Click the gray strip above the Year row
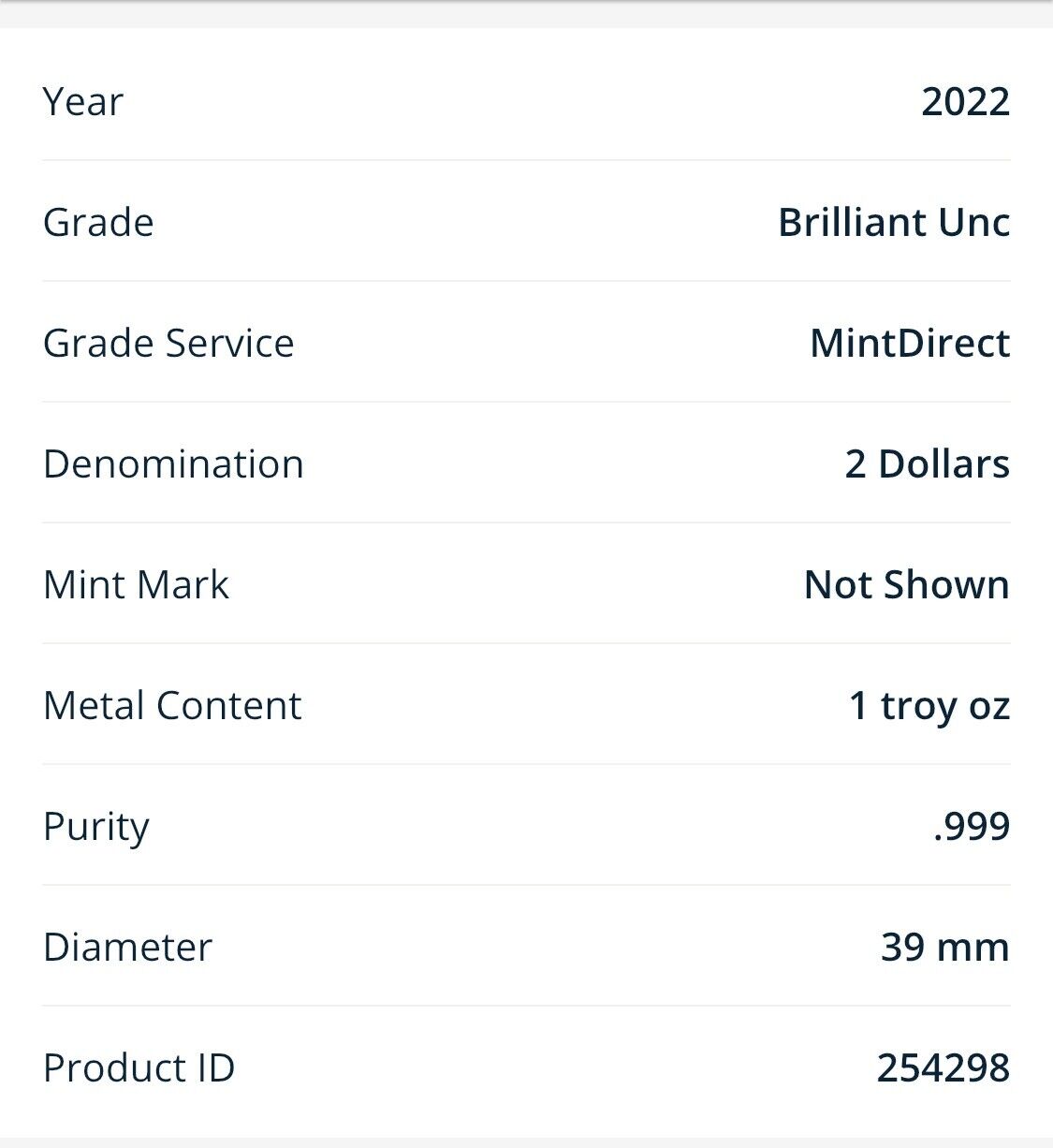This screenshot has height=1148, width=1053. pyautogui.click(x=526, y=15)
